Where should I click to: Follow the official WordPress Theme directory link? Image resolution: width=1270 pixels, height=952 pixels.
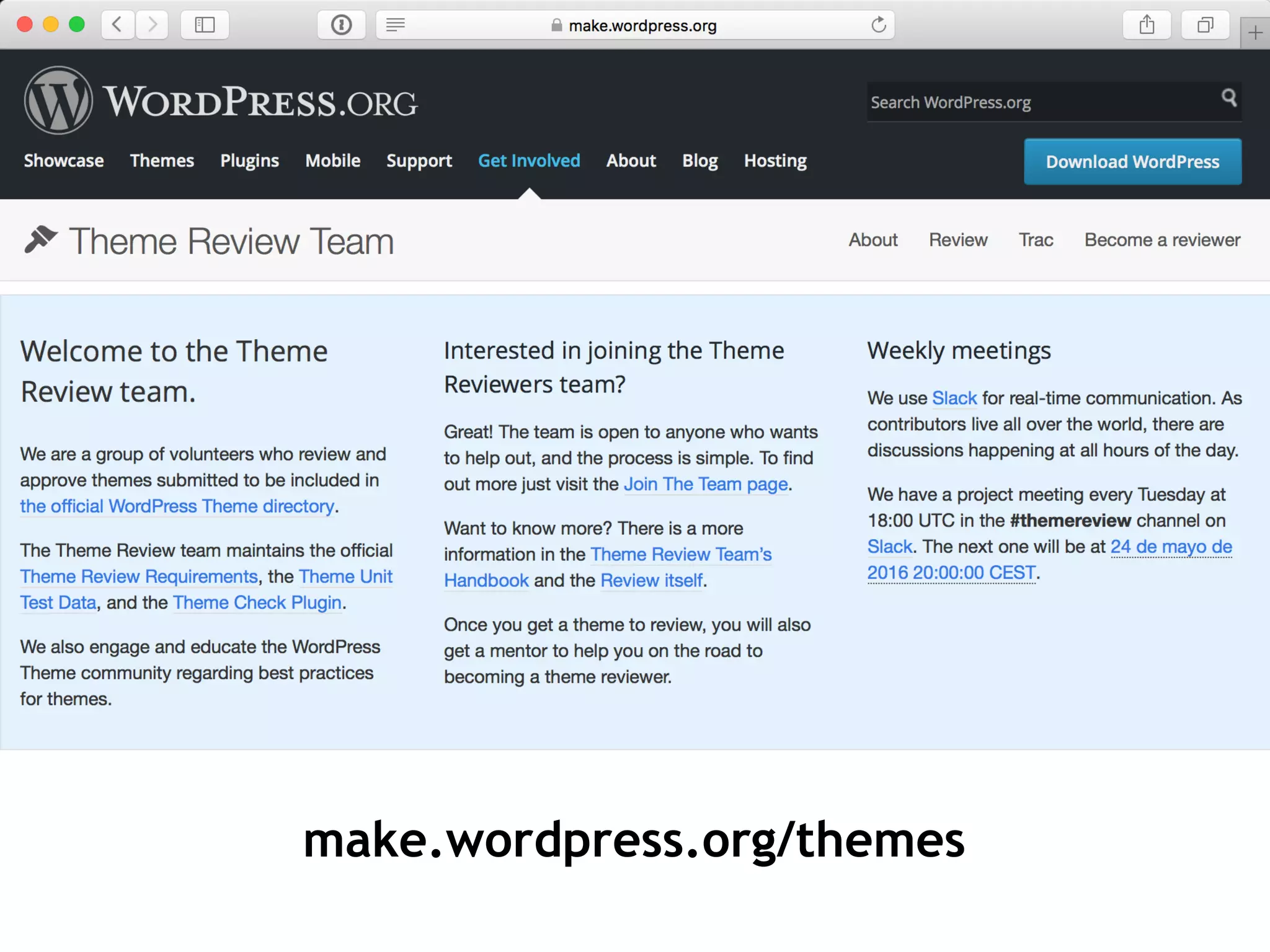pyautogui.click(x=177, y=506)
